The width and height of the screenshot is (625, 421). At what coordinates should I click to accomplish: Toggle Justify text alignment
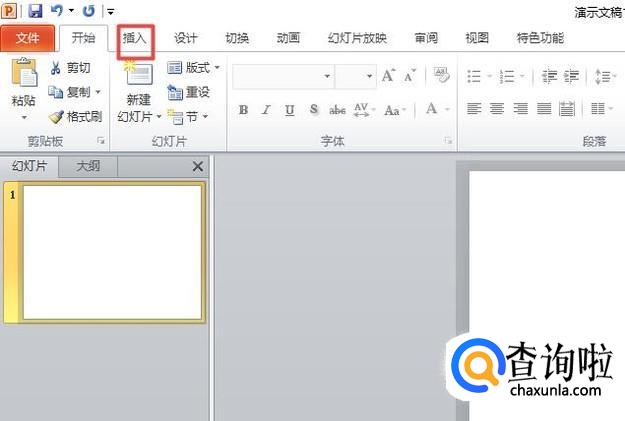544,108
